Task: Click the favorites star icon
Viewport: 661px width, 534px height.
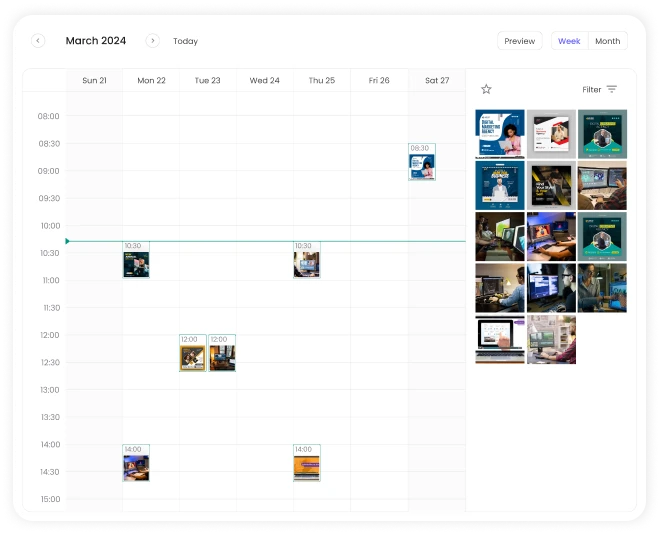Action: point(486,89)
